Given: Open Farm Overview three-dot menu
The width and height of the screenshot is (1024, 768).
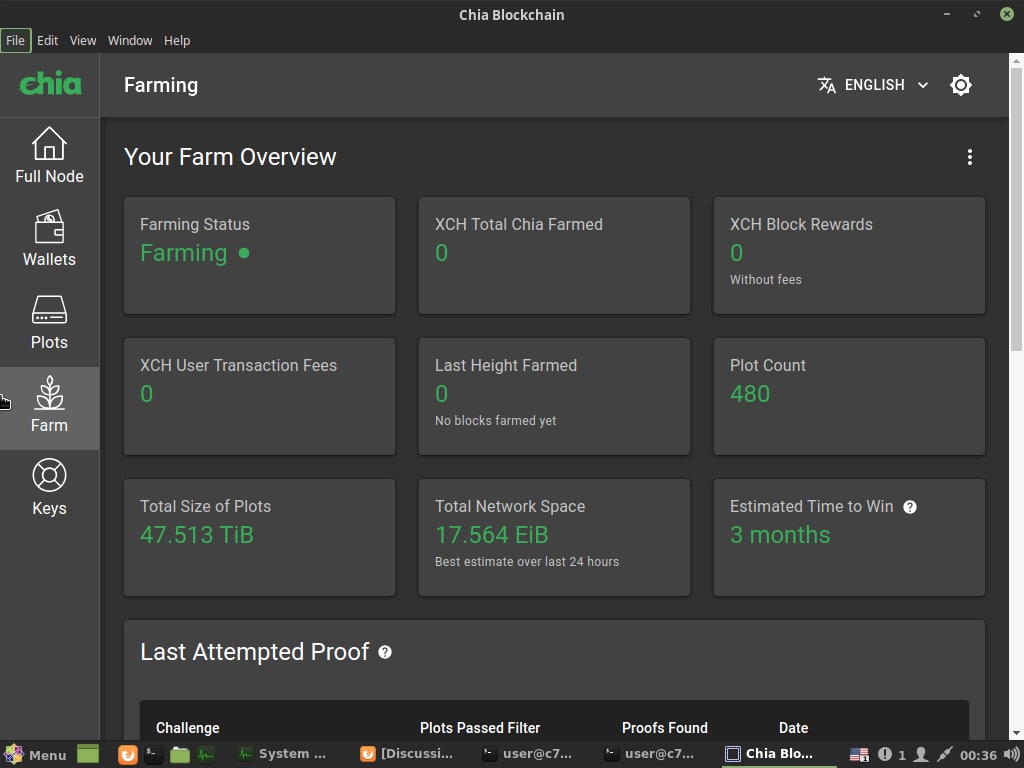Looking at the screenshot, I should 970,157.
